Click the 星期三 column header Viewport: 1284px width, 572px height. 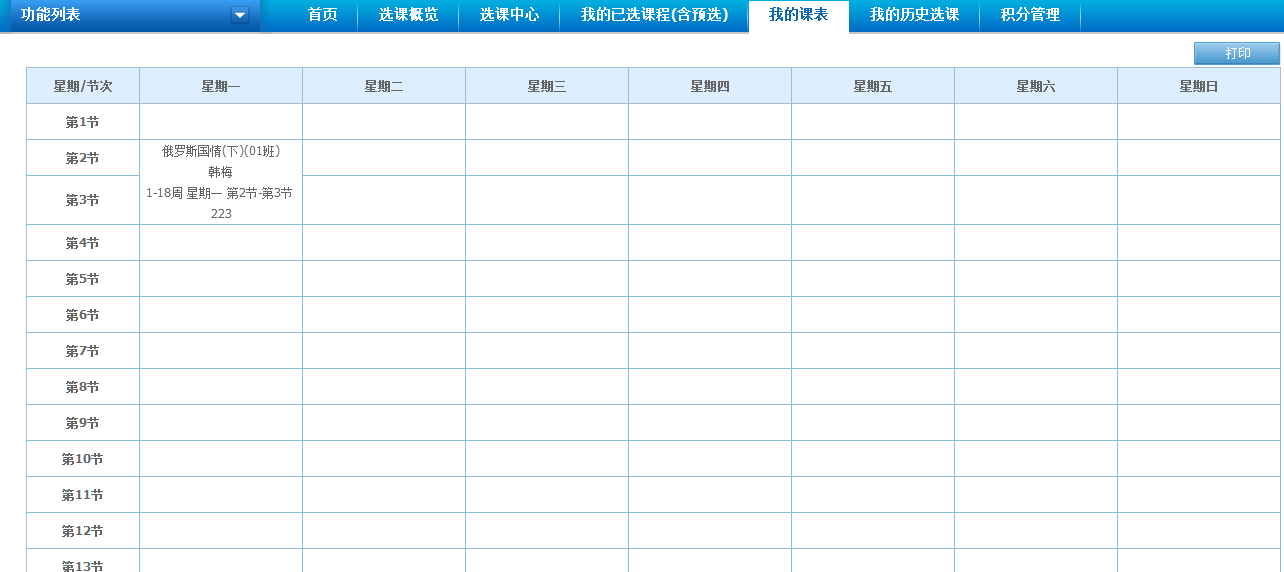547,86
